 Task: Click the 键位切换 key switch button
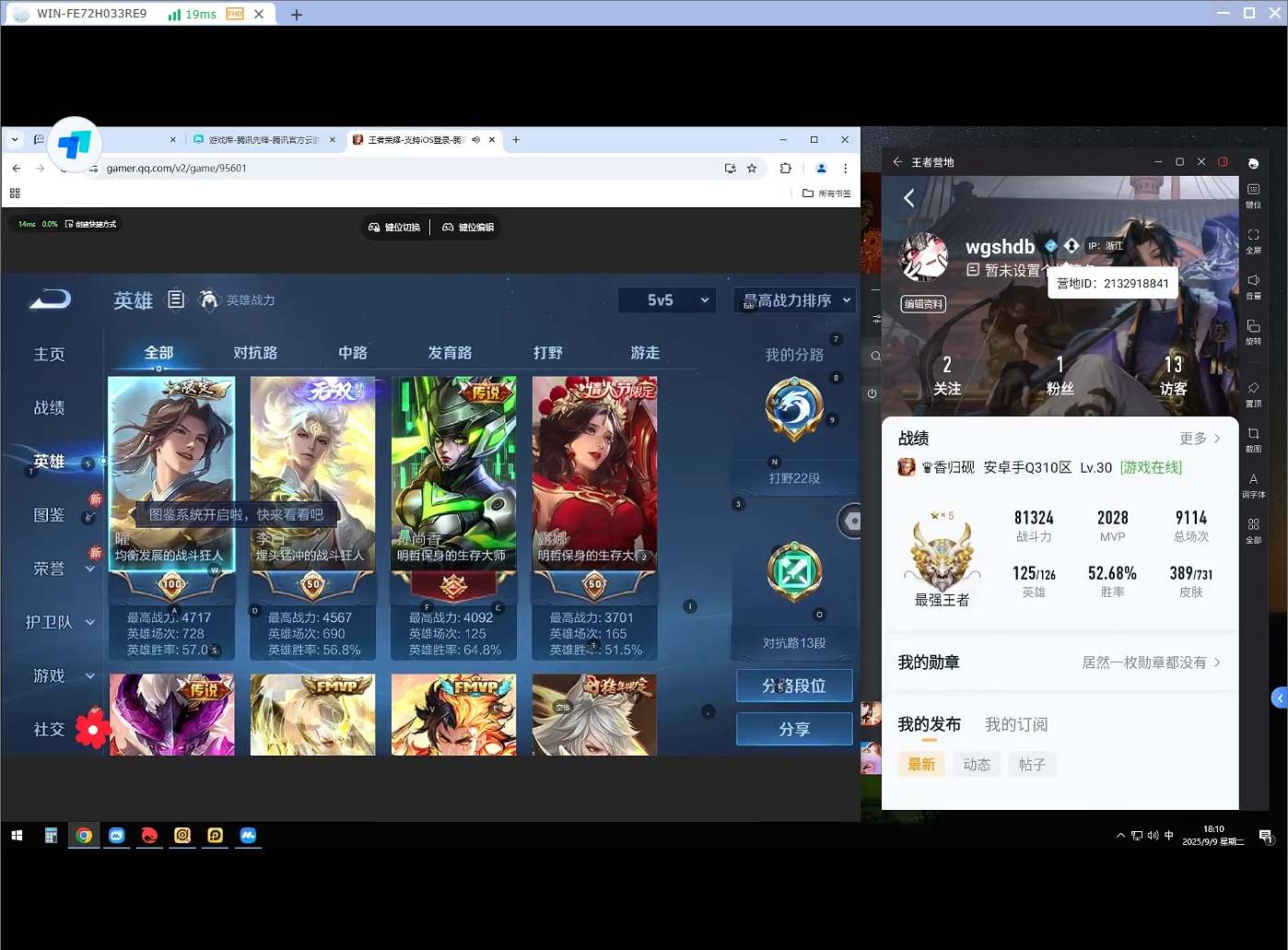click(x=394, y=227)
